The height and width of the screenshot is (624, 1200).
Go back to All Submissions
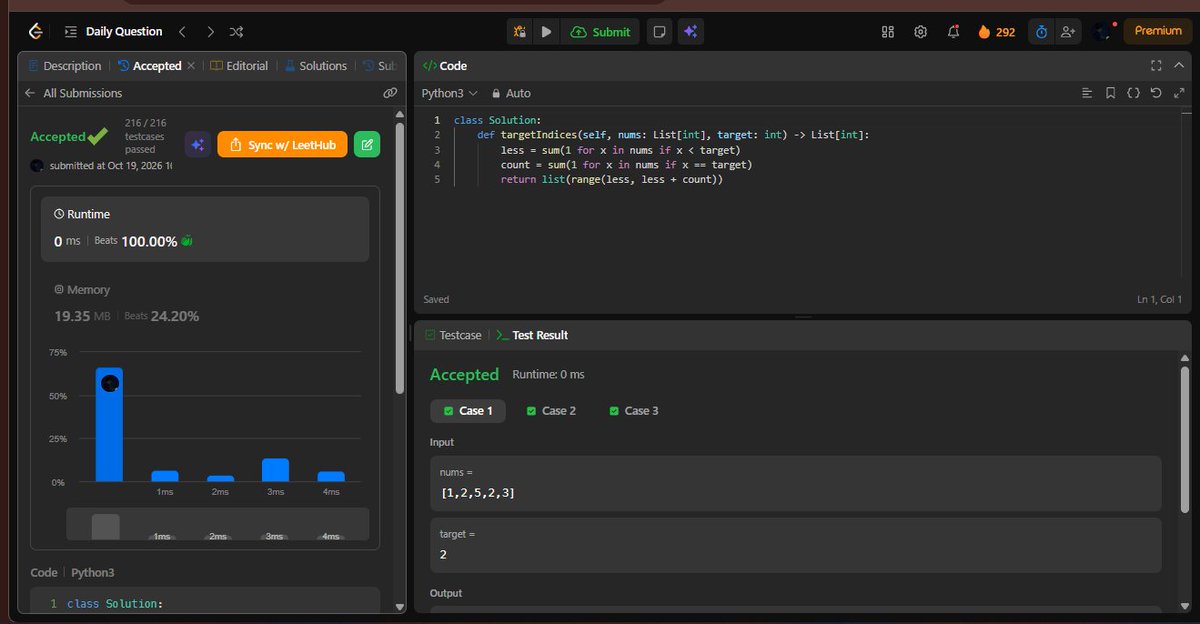73,93
